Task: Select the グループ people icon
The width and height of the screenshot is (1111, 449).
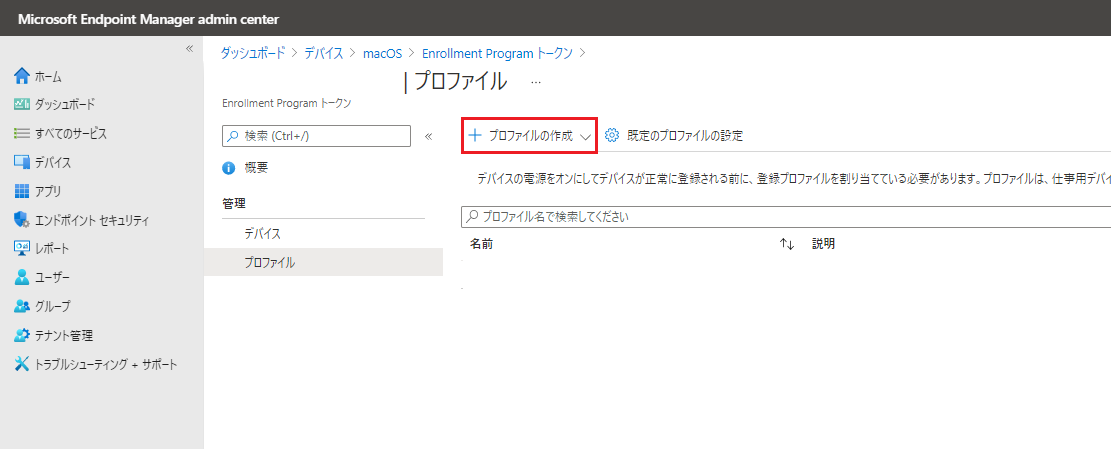Action: [x=22, y=307]
